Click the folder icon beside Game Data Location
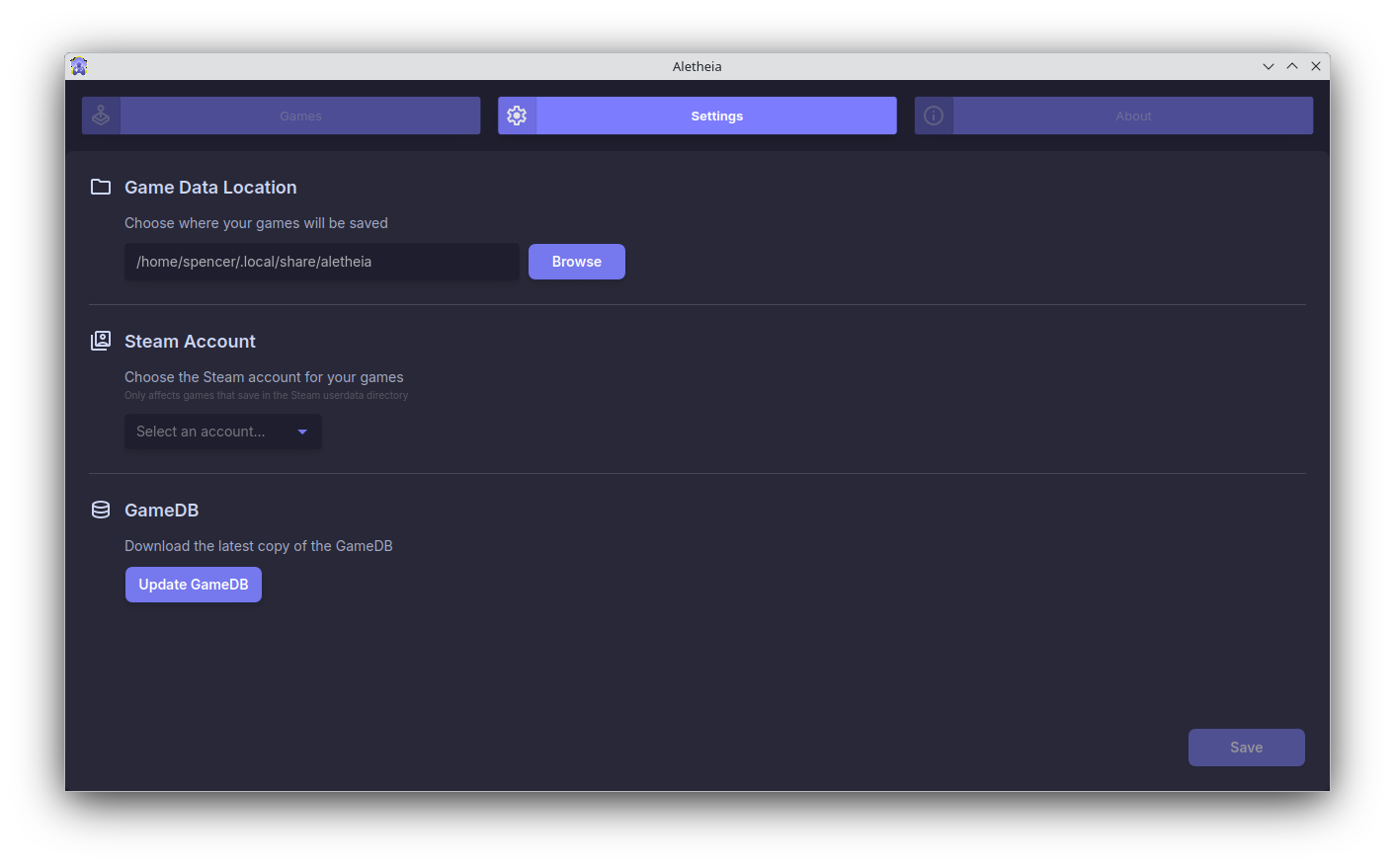Screen dimensions: 1395x868 101,187
